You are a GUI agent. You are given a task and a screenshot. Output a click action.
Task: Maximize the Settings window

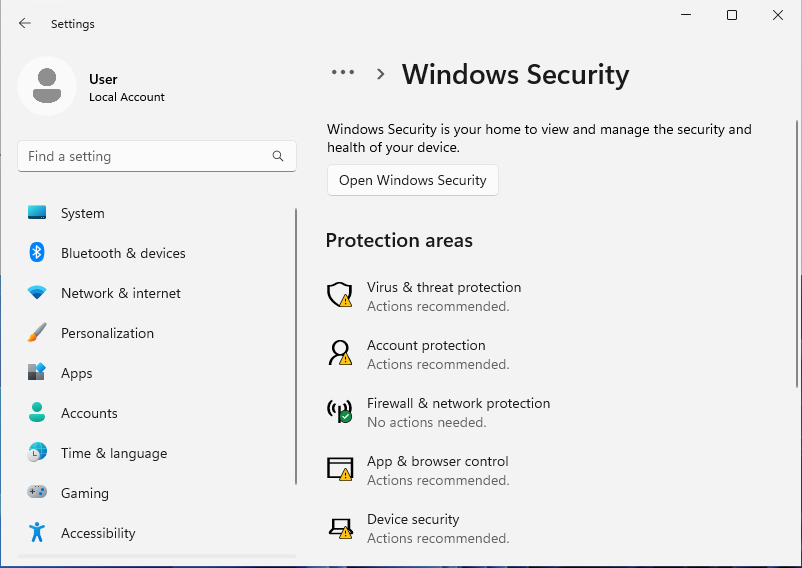(x=732, y=15)
